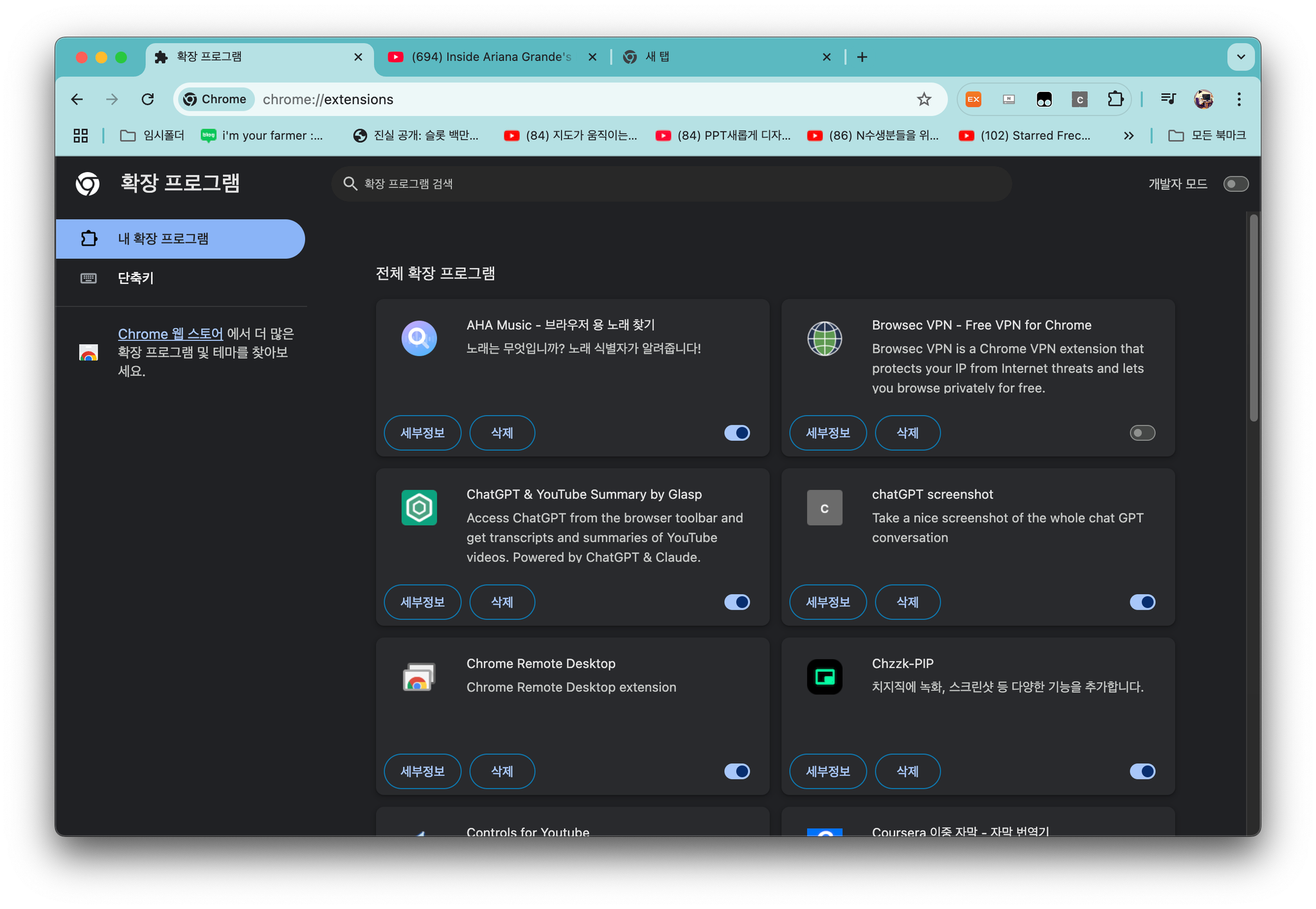Reload the extensions page

(148, 99)
